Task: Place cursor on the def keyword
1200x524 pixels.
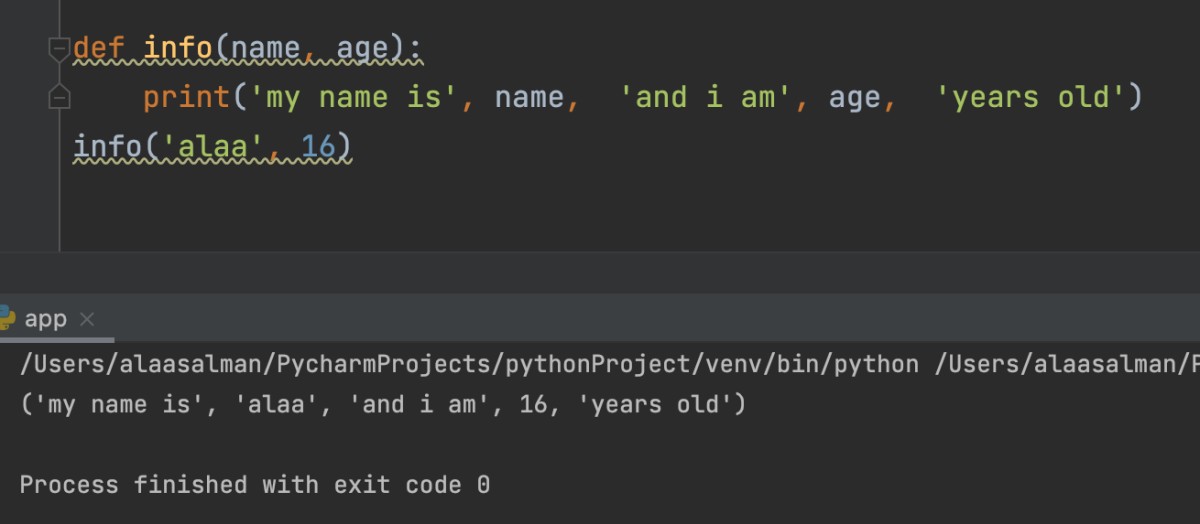Action: pyautogui.click(x=99, y=47)
